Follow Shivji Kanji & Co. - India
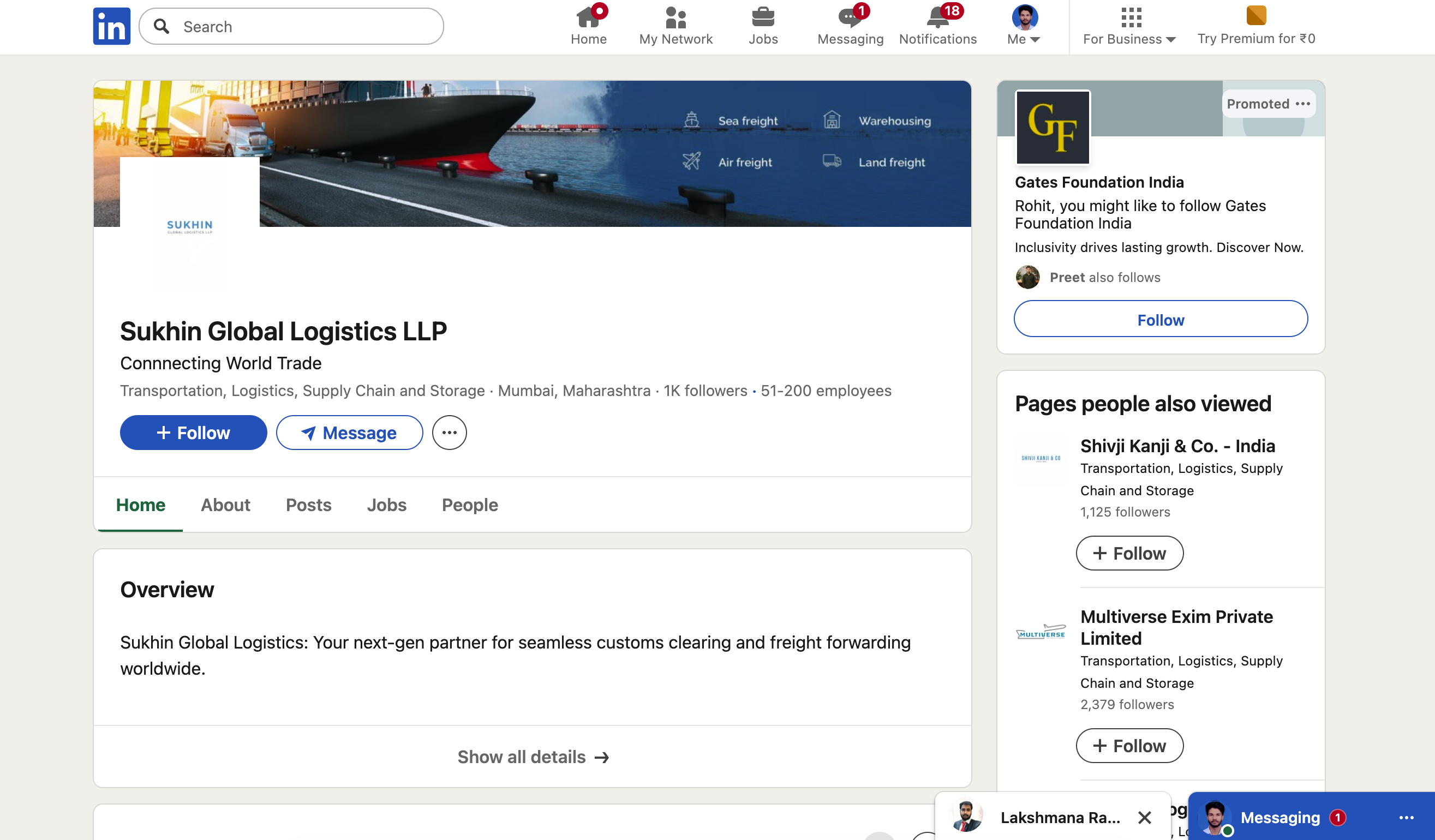1435x840 pixels. pyautogui.click(x=1129, y=553)
